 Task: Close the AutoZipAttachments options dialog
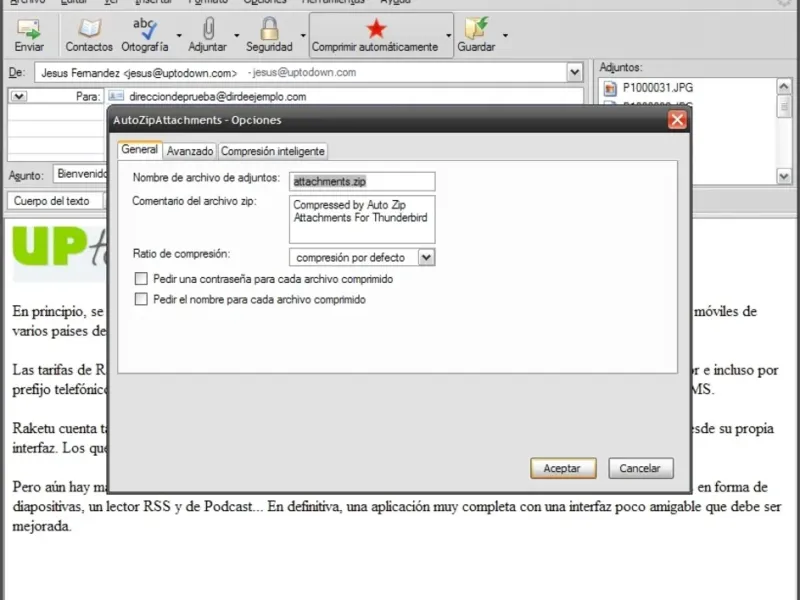point(677,120)
